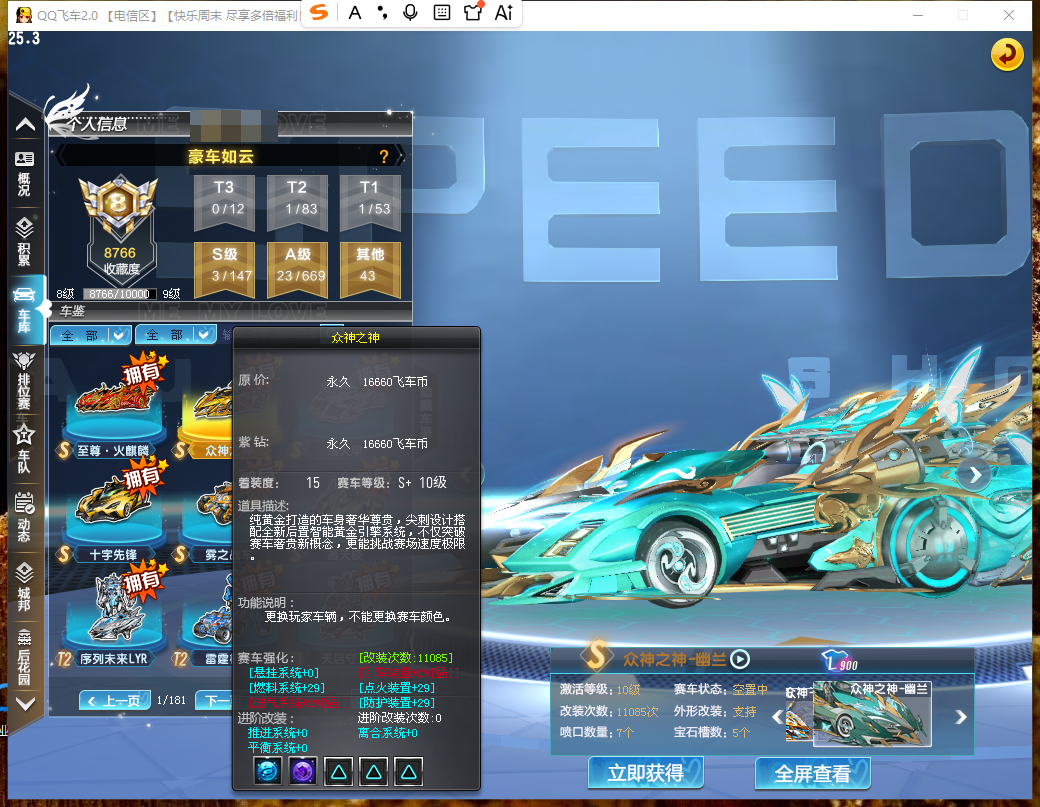Rotate car view with the right arrow

pyautogui.click(x=974, y=475)
